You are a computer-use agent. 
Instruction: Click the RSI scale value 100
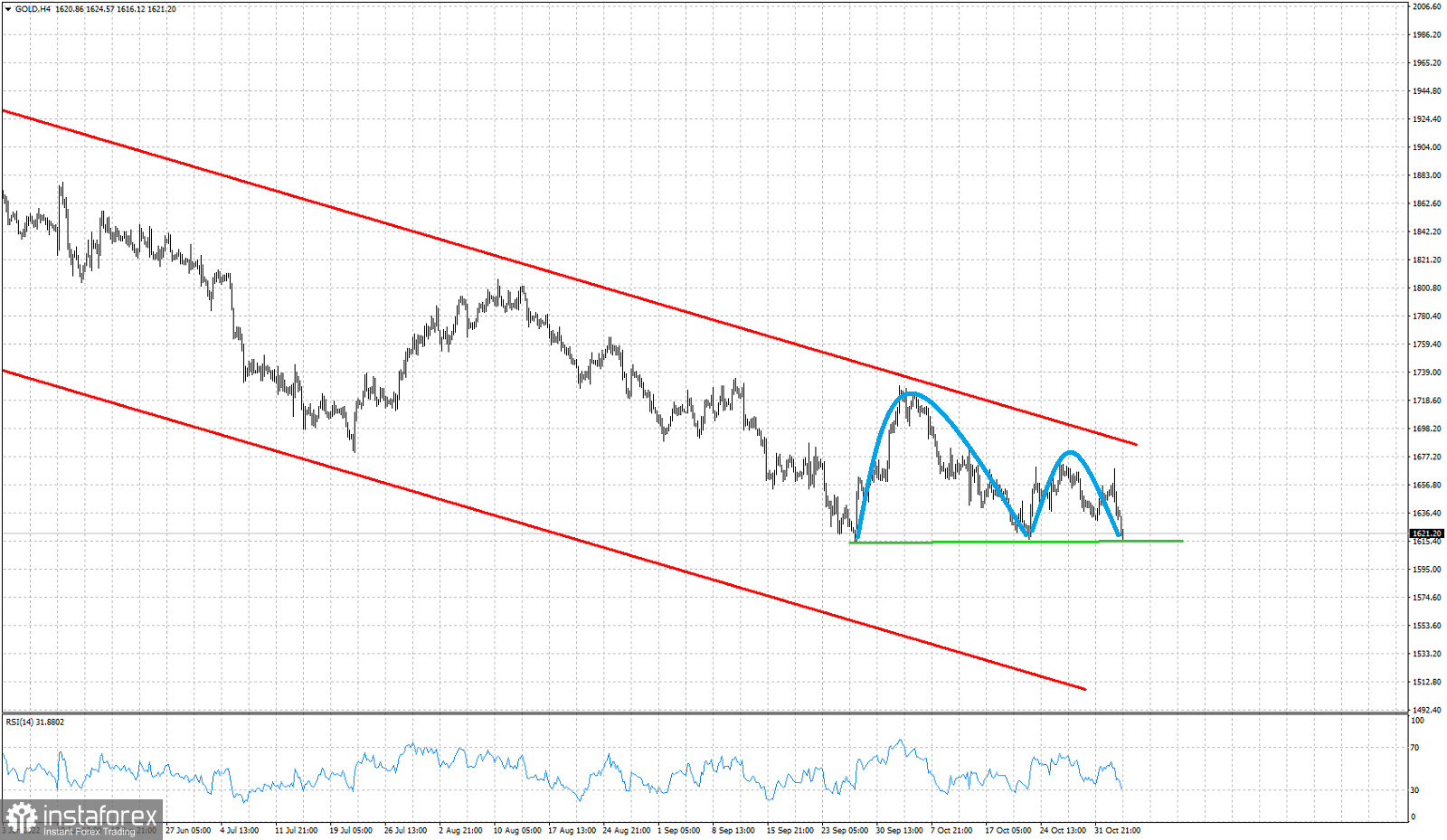pyautogui.click(x=1417, y=720)
